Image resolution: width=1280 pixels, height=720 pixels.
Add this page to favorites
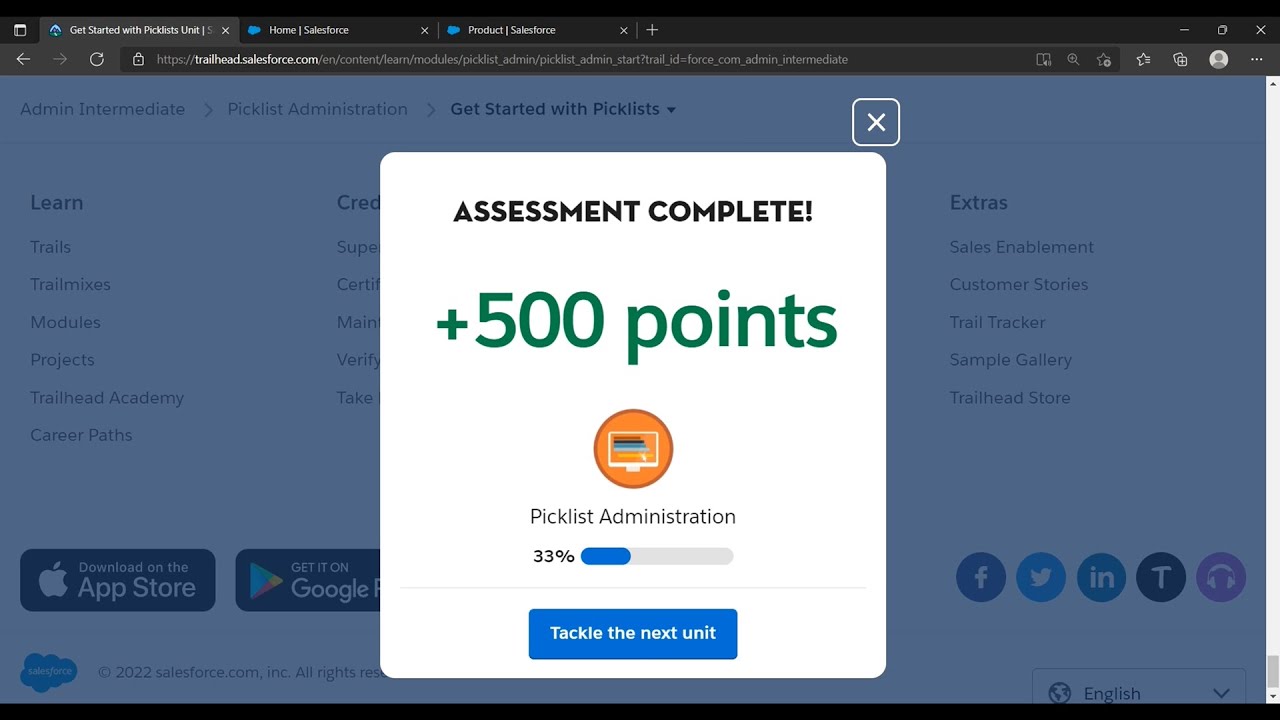(1104, 59)
